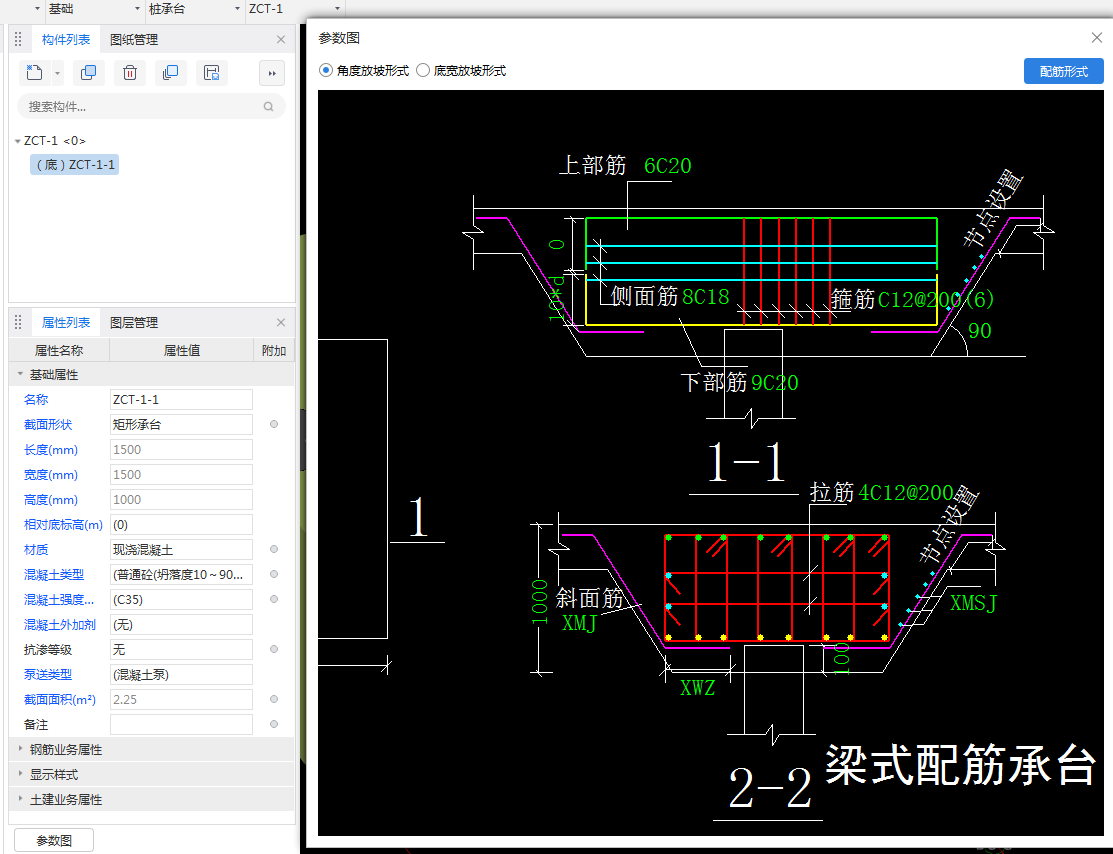Close the component list panel
This screenshot has width=1113, height=854.
pyautogui.click(x=281, y=40)
